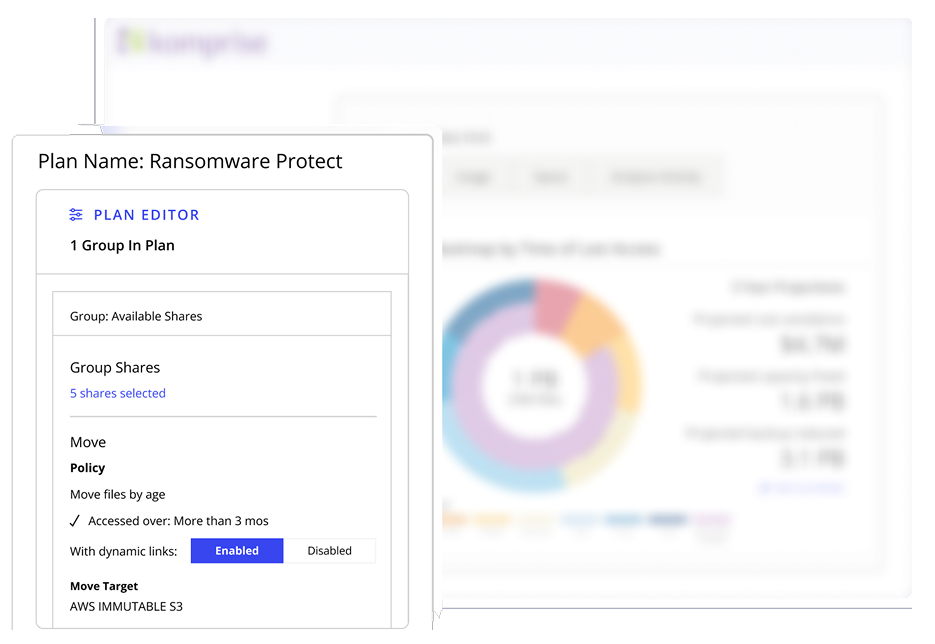The height and width of the screenshot is (644, 935).
Task: Click the blue link below the projection figures
Action: pos(800,487)
